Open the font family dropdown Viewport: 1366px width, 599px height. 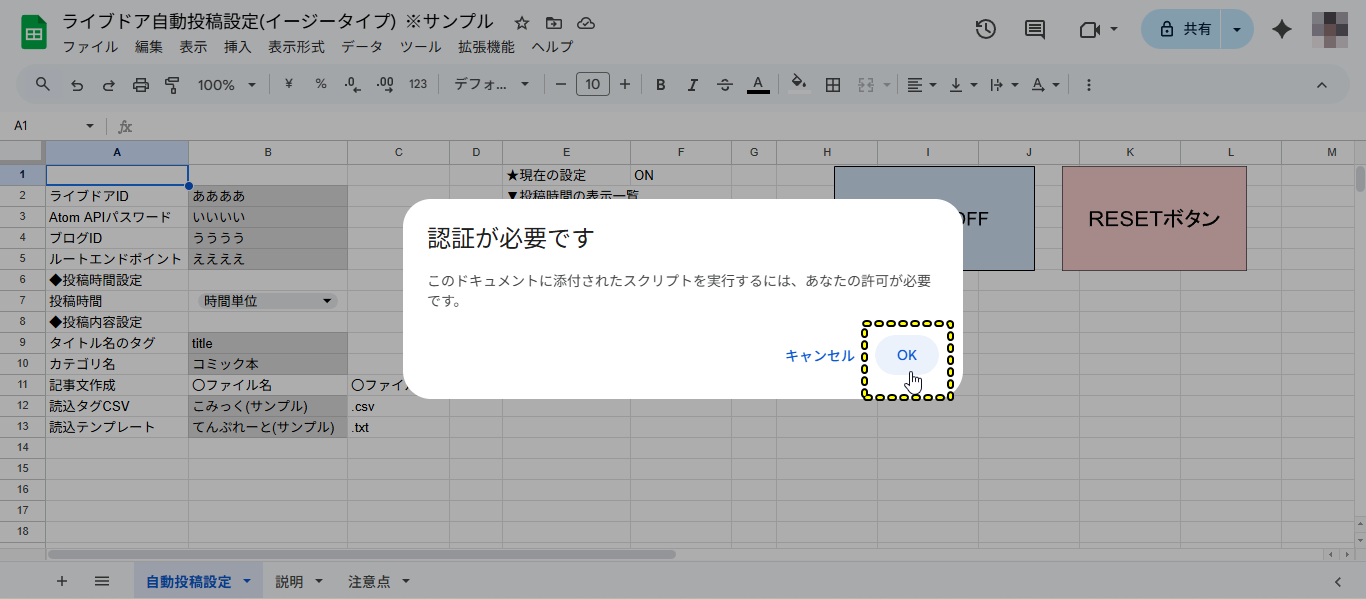click(491, 85)
